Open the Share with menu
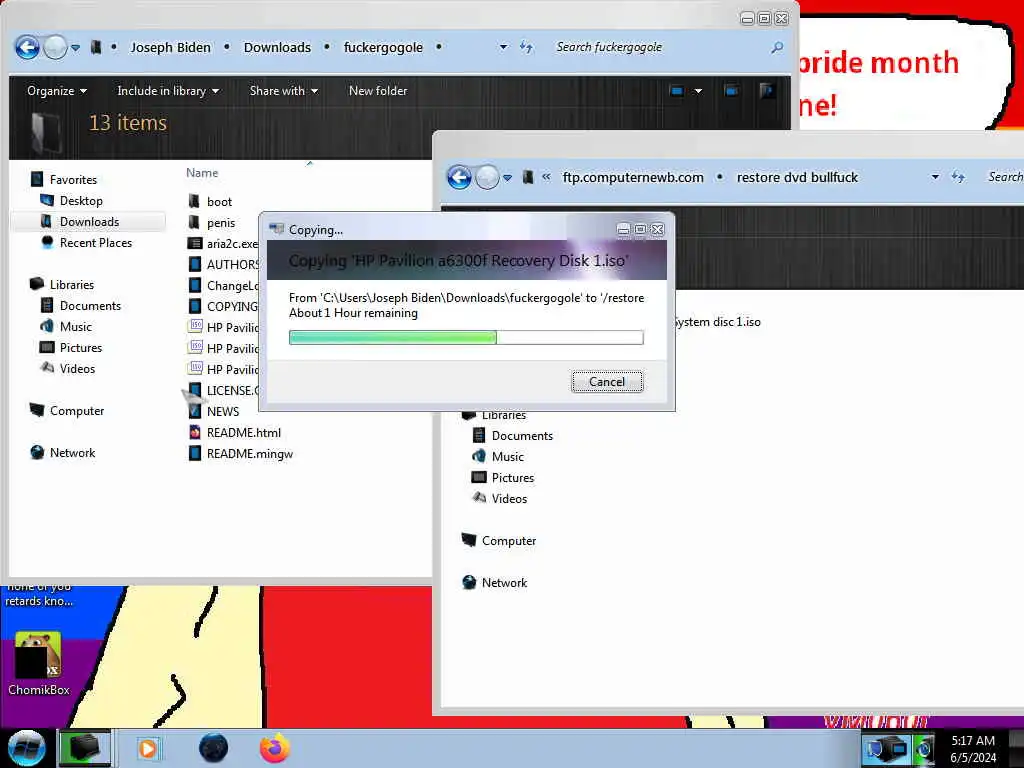 tap(283, 91)
